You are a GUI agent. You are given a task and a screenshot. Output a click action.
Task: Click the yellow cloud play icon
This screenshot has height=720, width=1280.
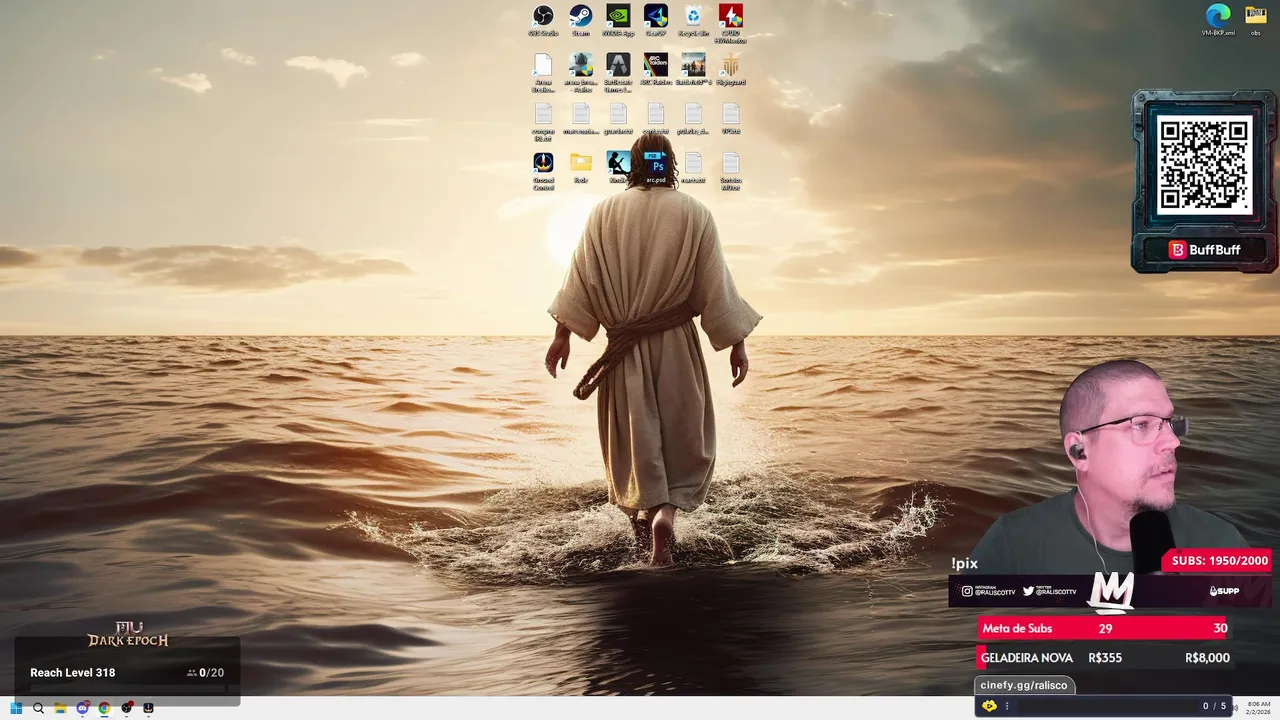pos(989,706)
